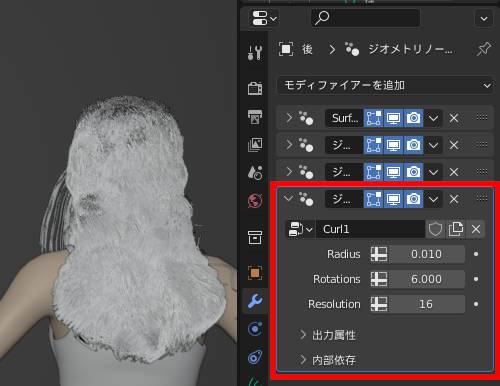
Task: Click the Rotations value 6.000
Action: click(427, 279)
